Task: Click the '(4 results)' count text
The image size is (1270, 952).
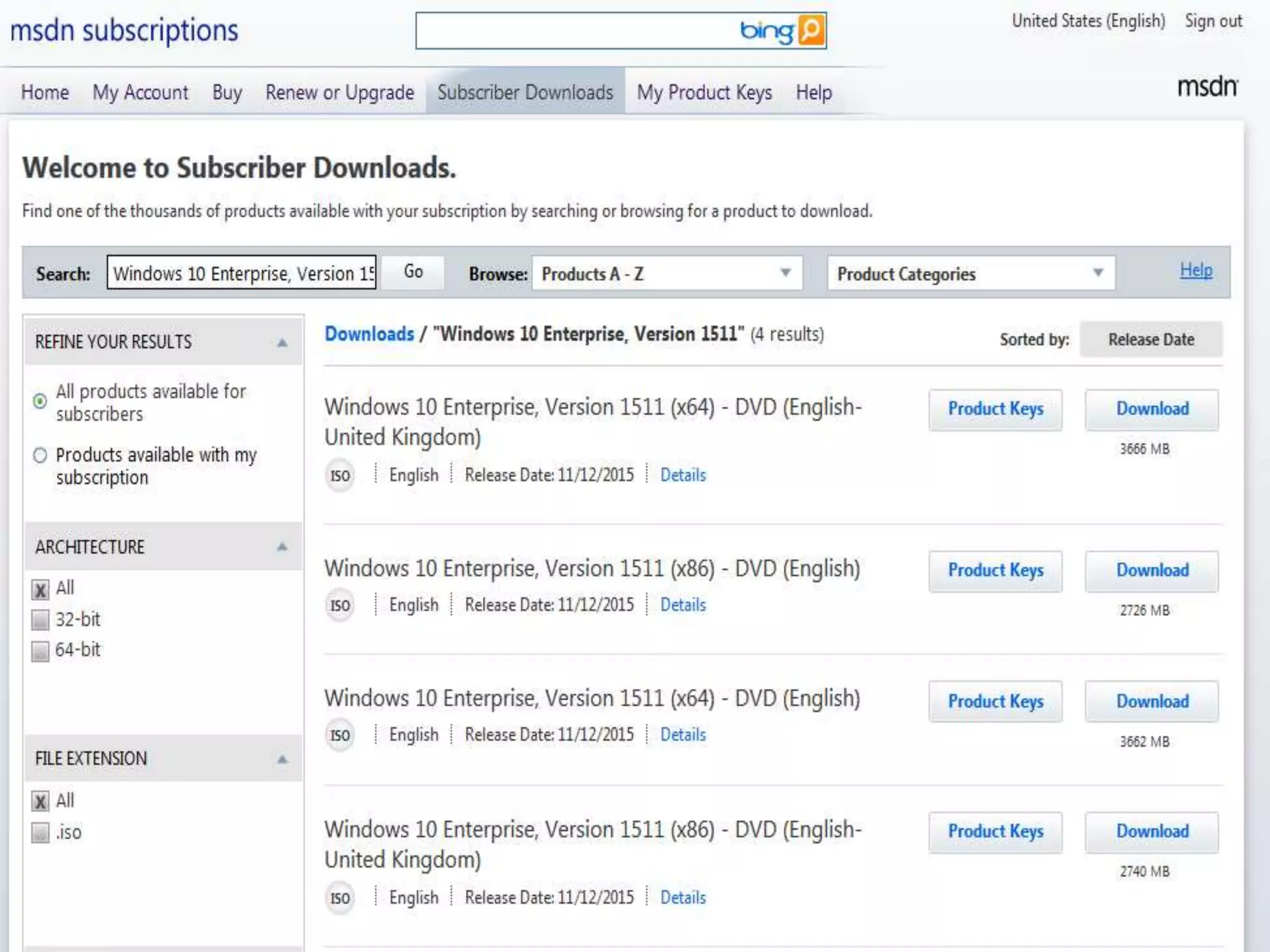Action: [x=787, y=335]
